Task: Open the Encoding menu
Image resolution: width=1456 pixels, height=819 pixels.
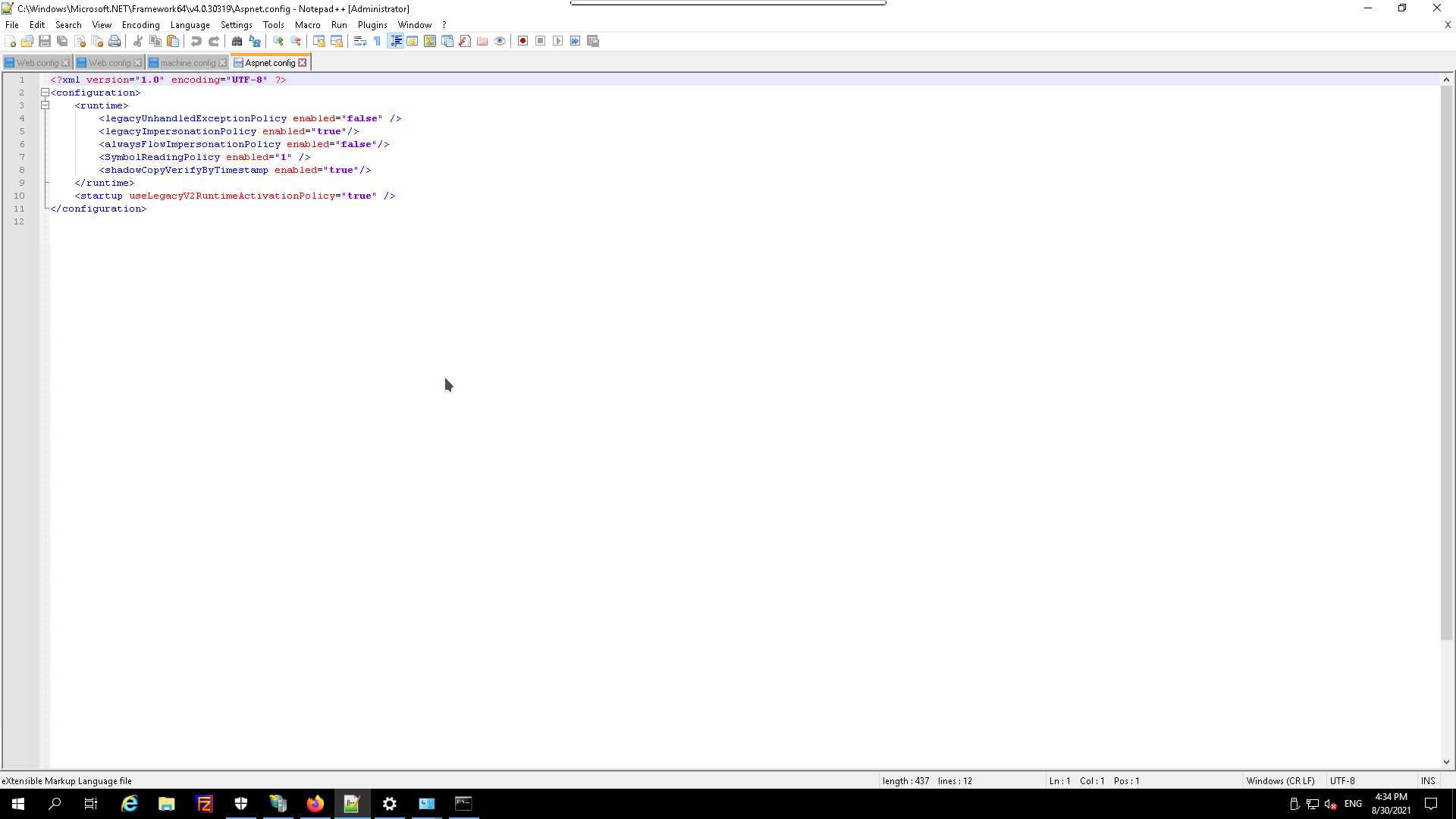Action: [x=140, y=25]
